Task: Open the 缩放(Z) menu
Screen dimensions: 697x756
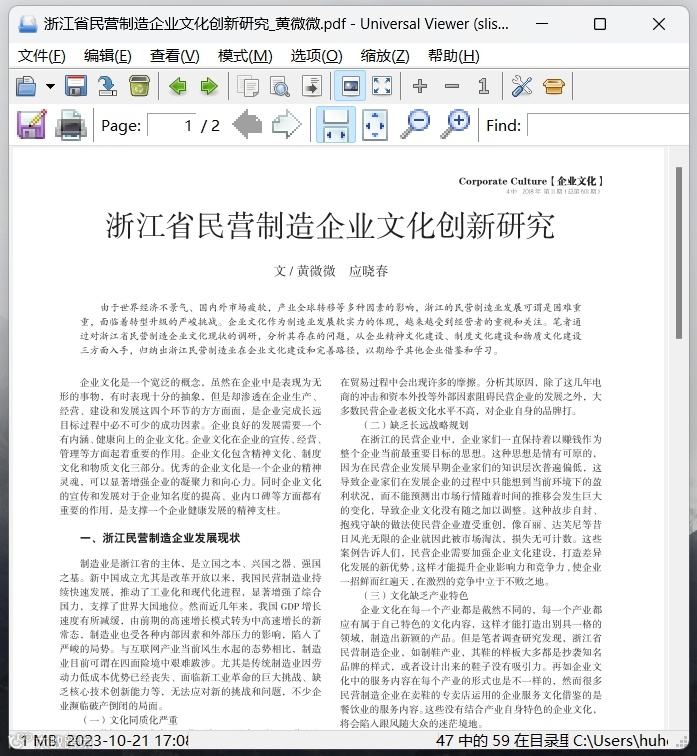Action: [x=385, y=56]
